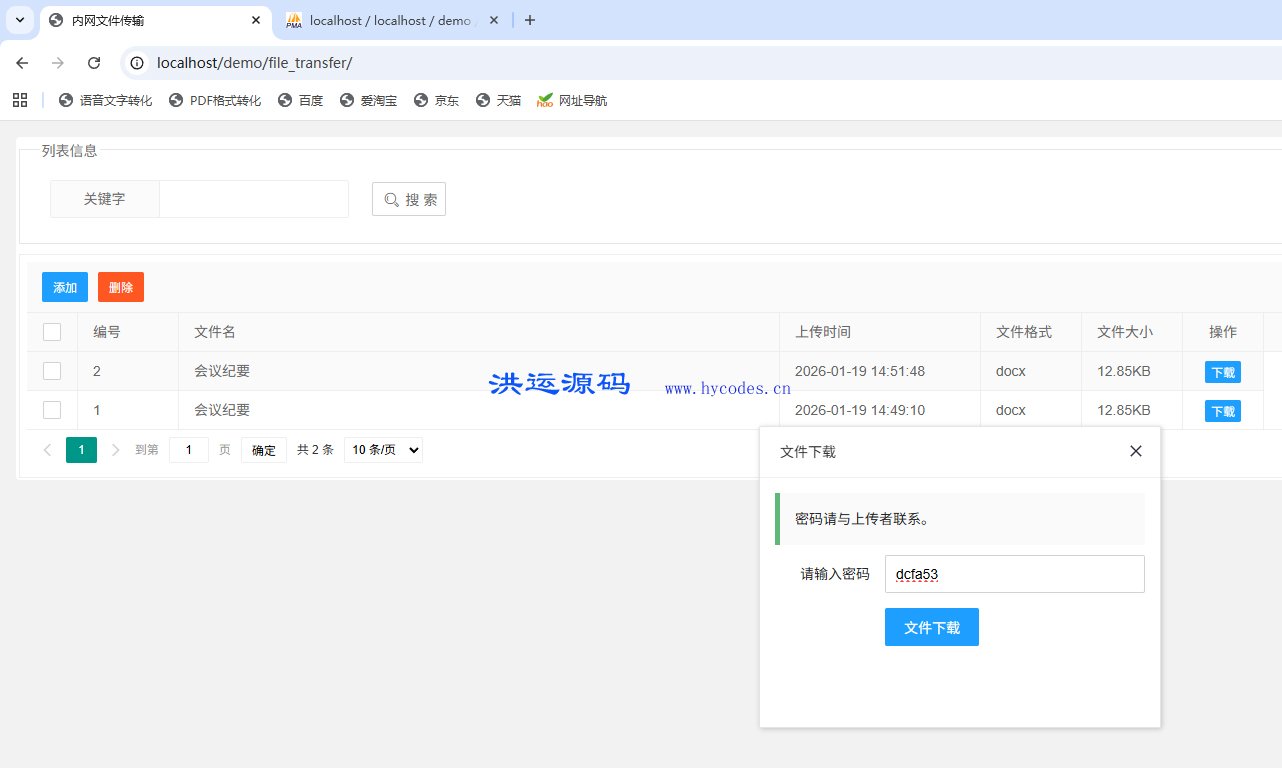Open the 天猫 bookmark

pos(498,100)
